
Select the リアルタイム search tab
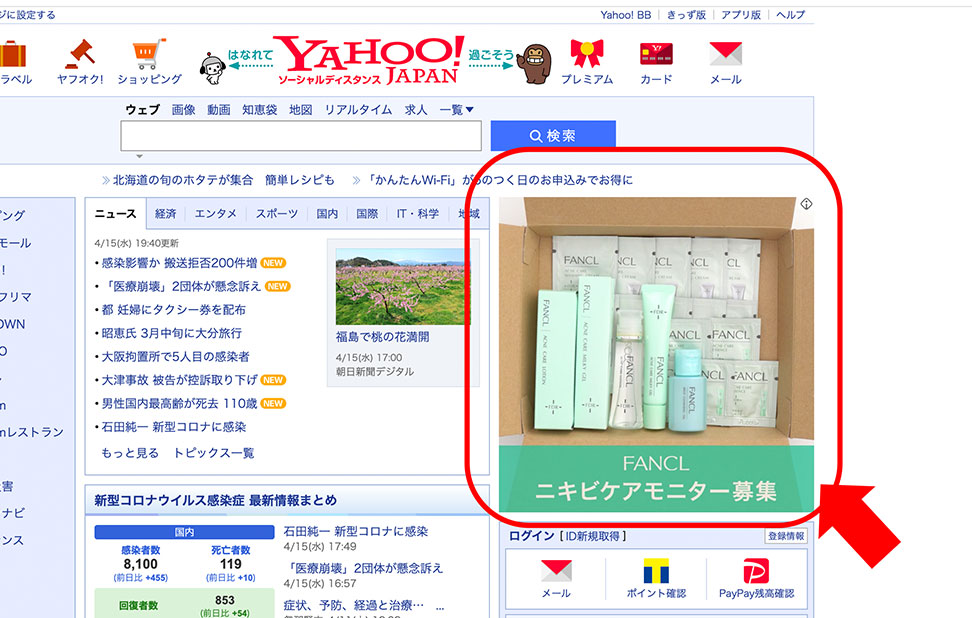tap(358, 110)
